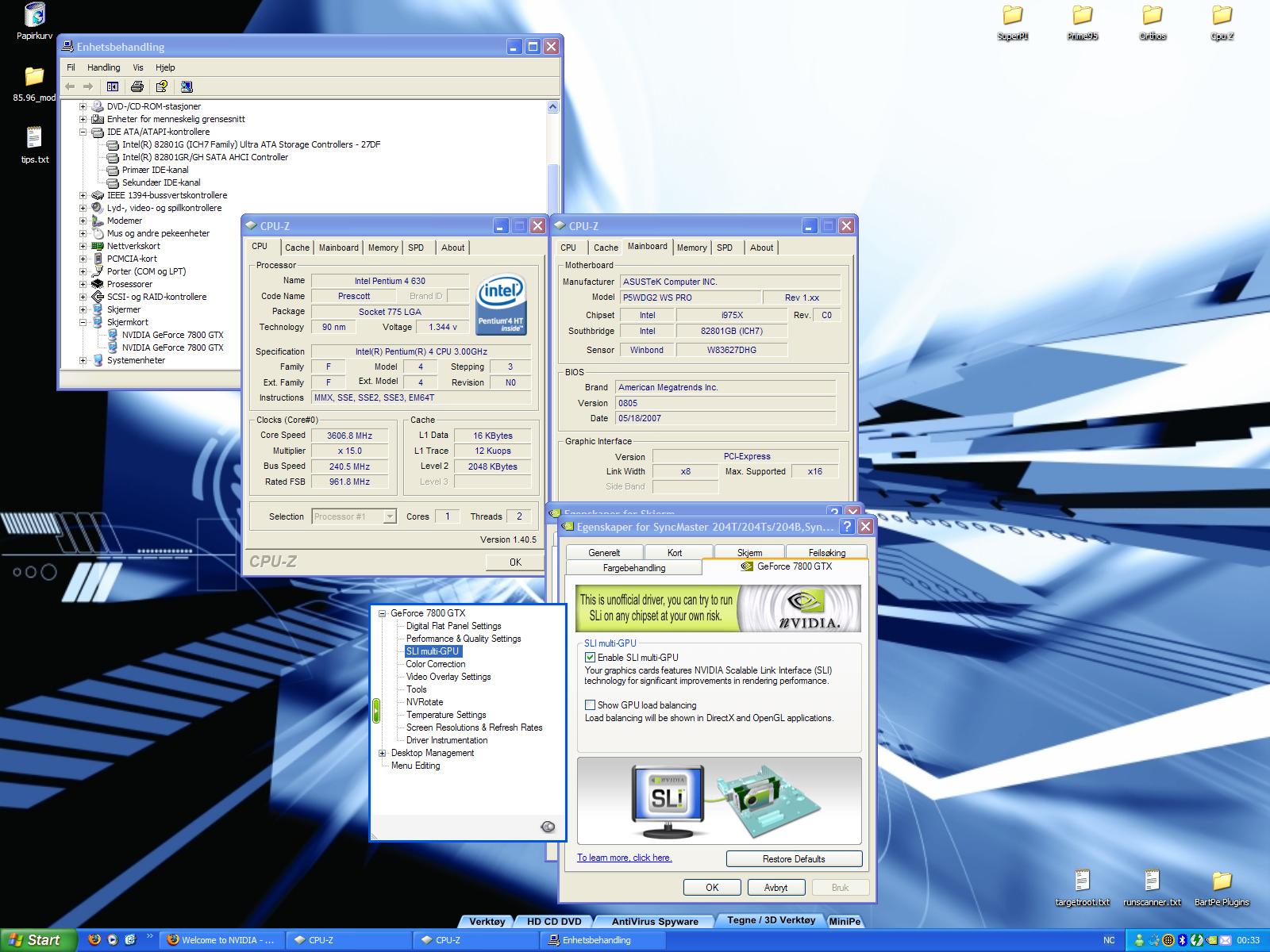Image resolution: width=1270 pixels, height=952 pixels.
Task: Click the scan for hardware changes icon
Action: pos(187,86)
